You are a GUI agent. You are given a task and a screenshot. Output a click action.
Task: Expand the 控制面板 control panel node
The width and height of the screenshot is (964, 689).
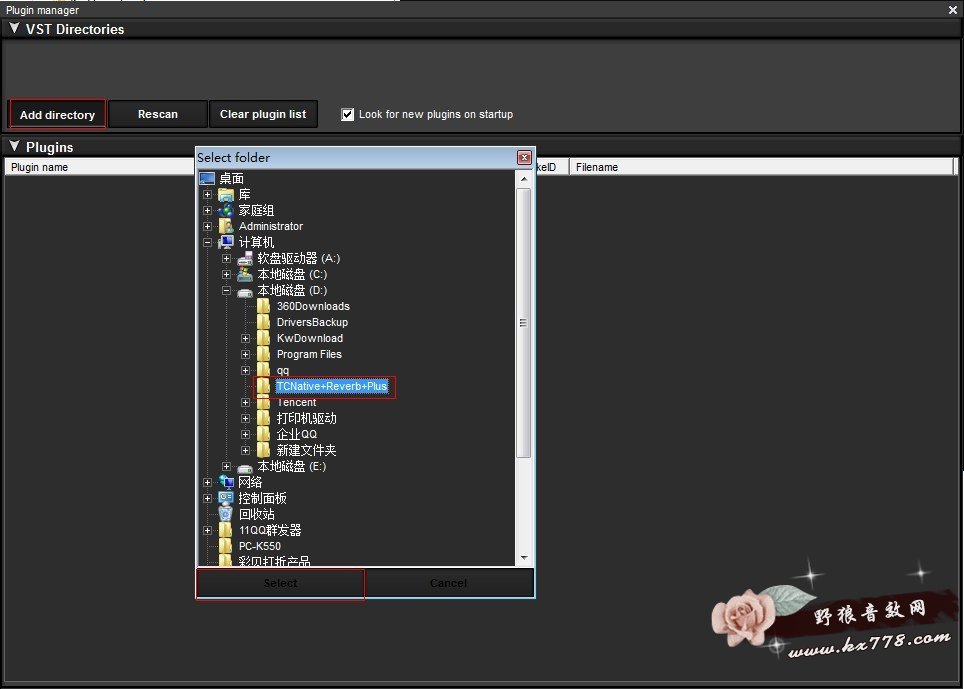207,498
